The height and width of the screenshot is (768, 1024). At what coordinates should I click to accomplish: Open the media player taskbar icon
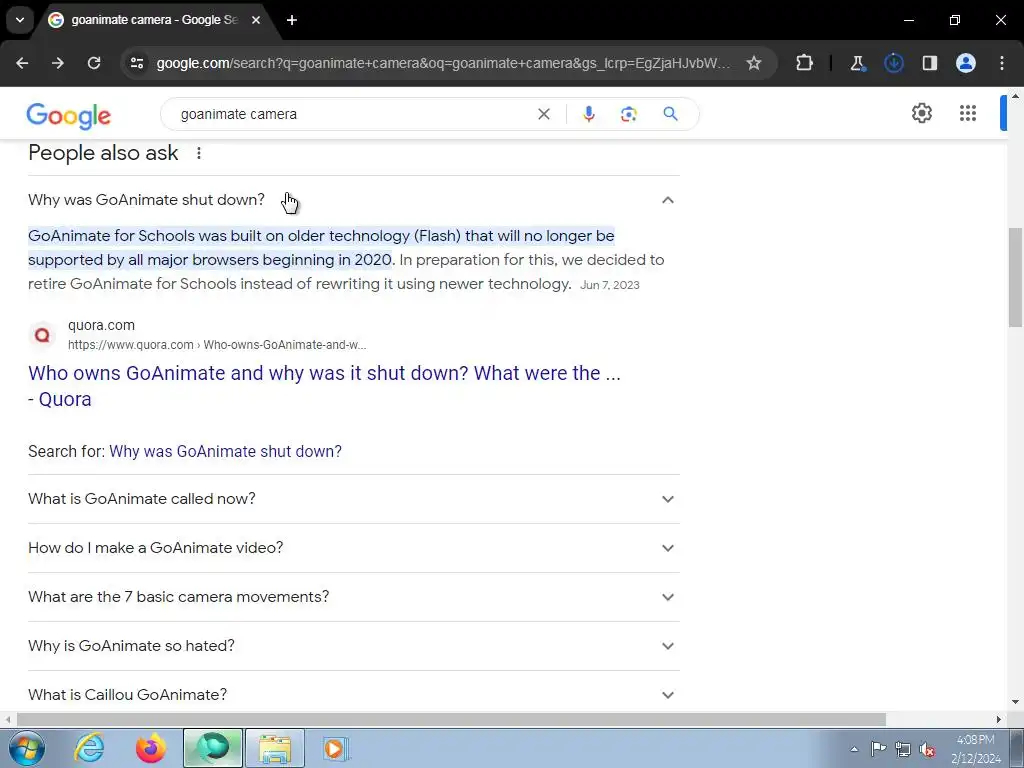click(x=336, y=748)
